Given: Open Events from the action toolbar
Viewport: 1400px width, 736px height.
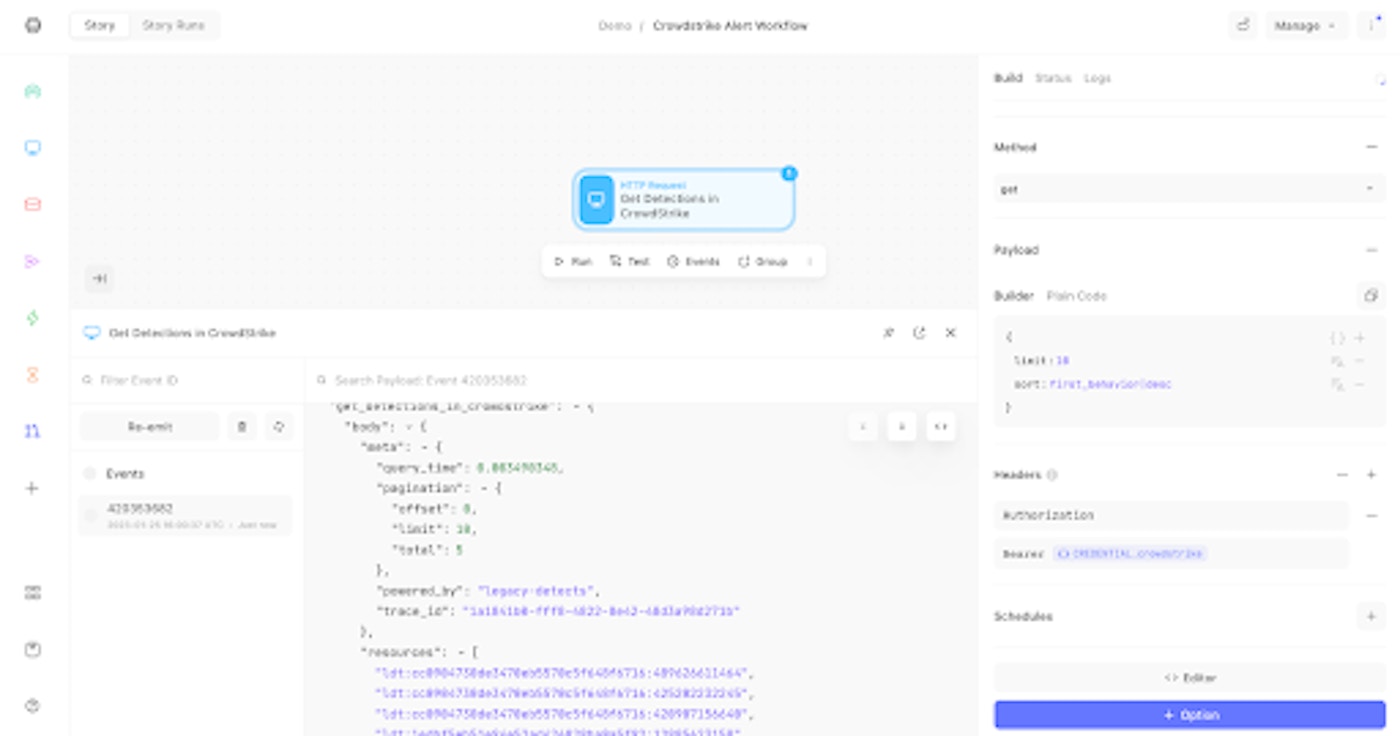Looking at the screenshot, I should (693, 262).
